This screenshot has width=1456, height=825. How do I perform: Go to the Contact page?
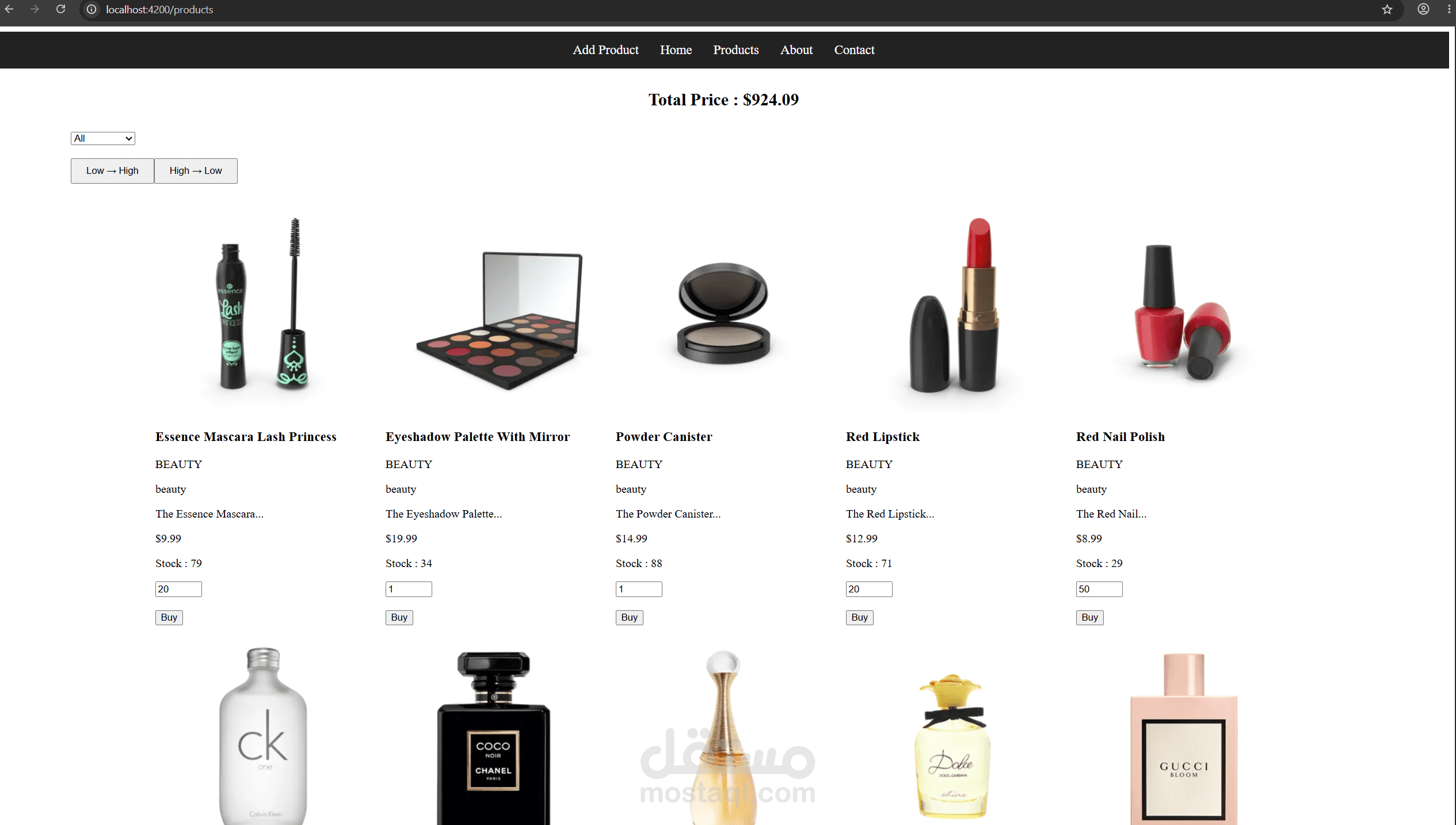pyautogui.click(x=854, y=50)
